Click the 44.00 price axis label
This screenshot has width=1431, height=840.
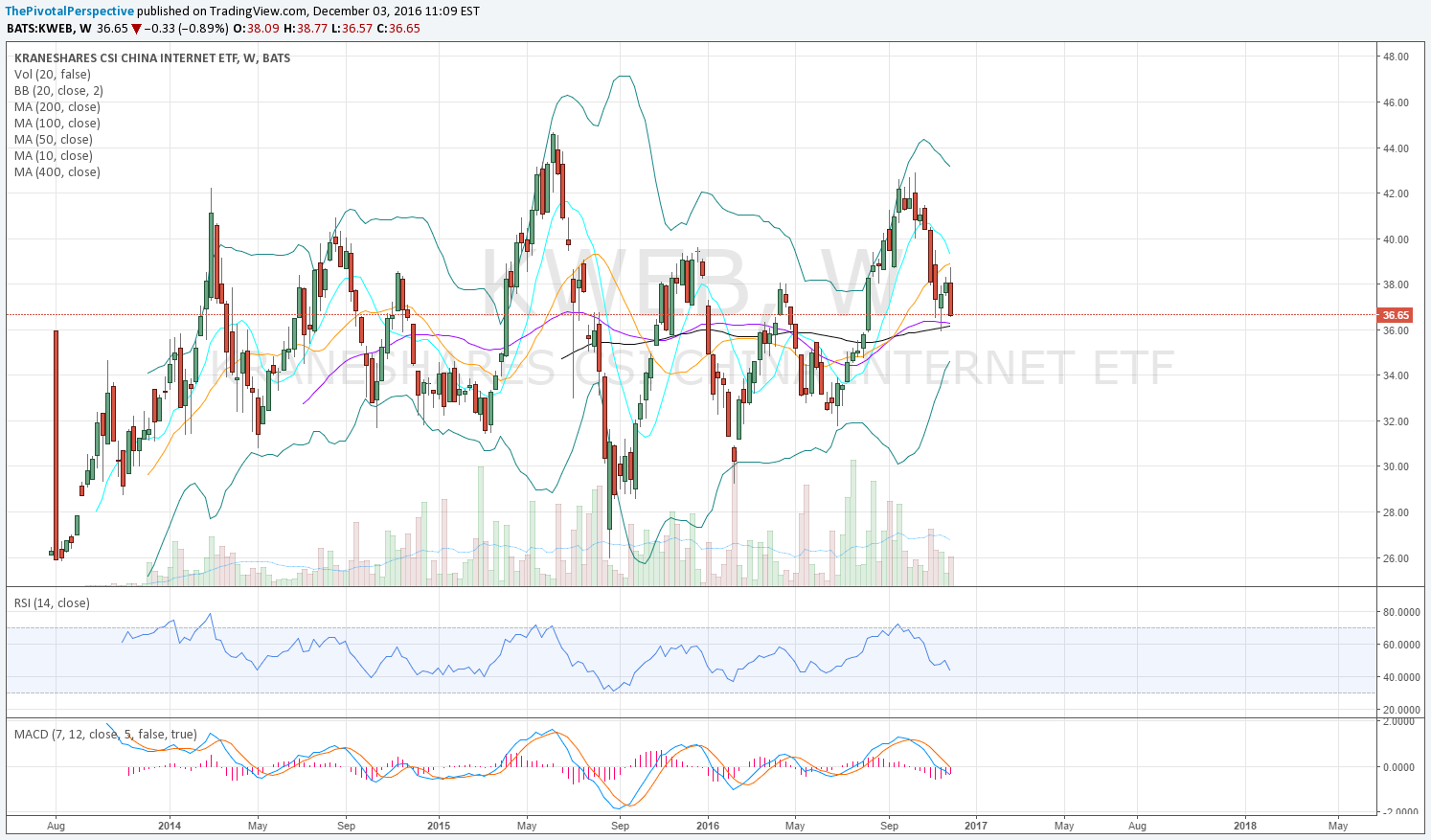(1396, 148)
